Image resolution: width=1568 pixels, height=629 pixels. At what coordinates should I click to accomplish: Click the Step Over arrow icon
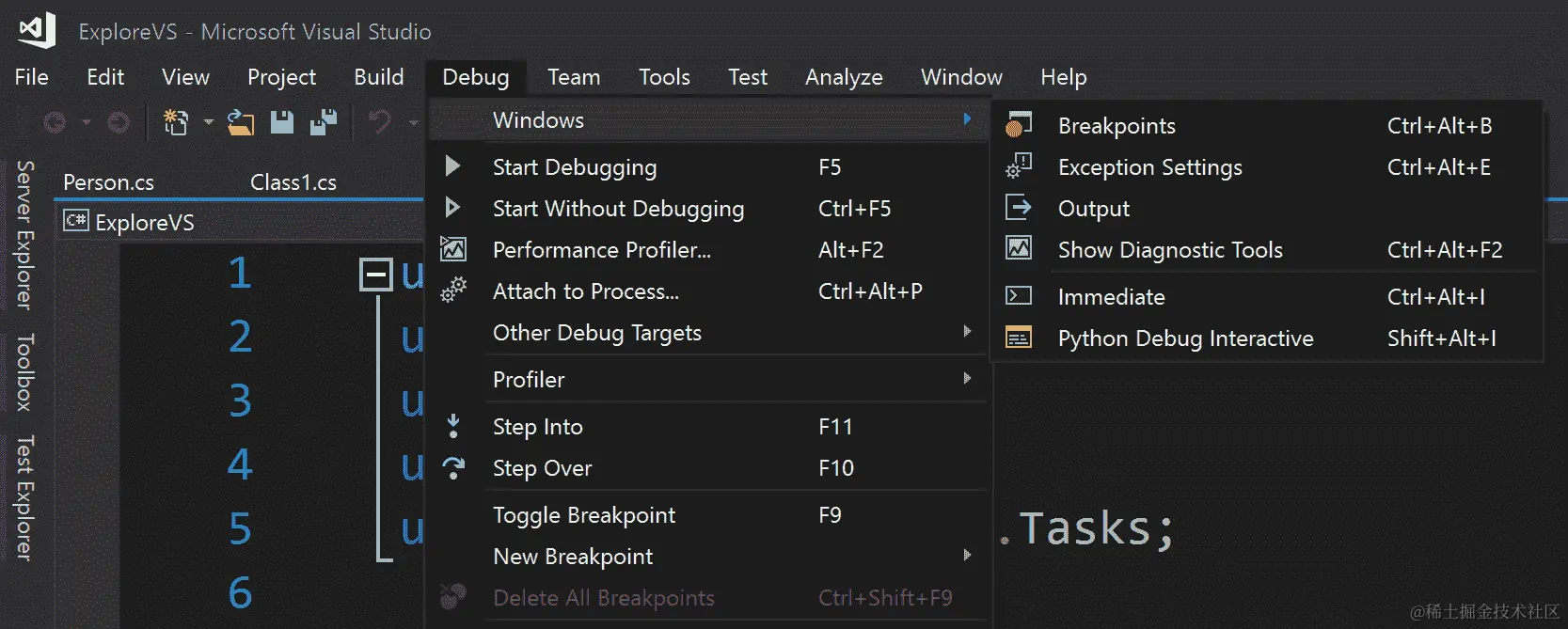[x=453, y=467]
